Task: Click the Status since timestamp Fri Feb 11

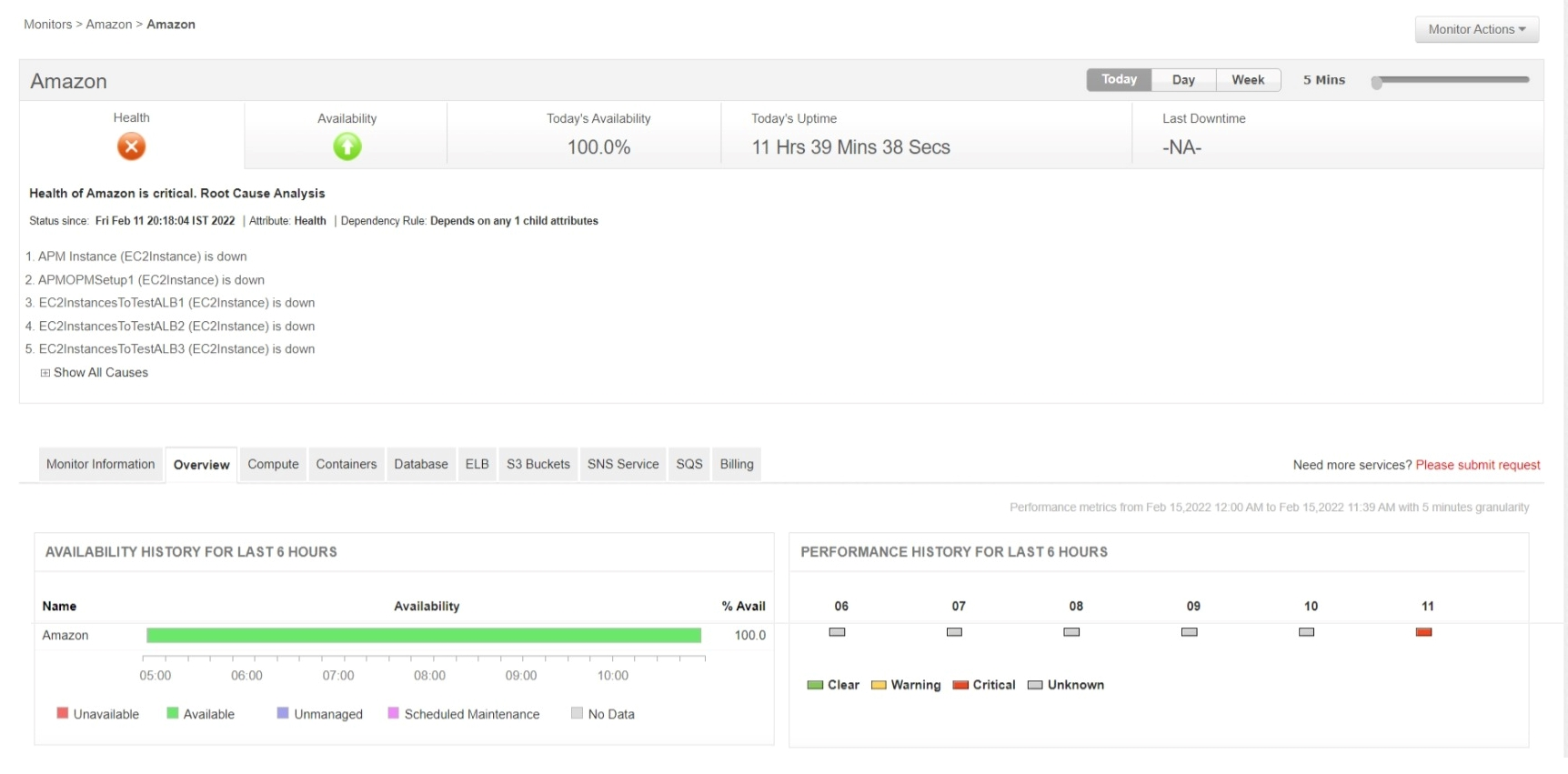Action: 165,221
